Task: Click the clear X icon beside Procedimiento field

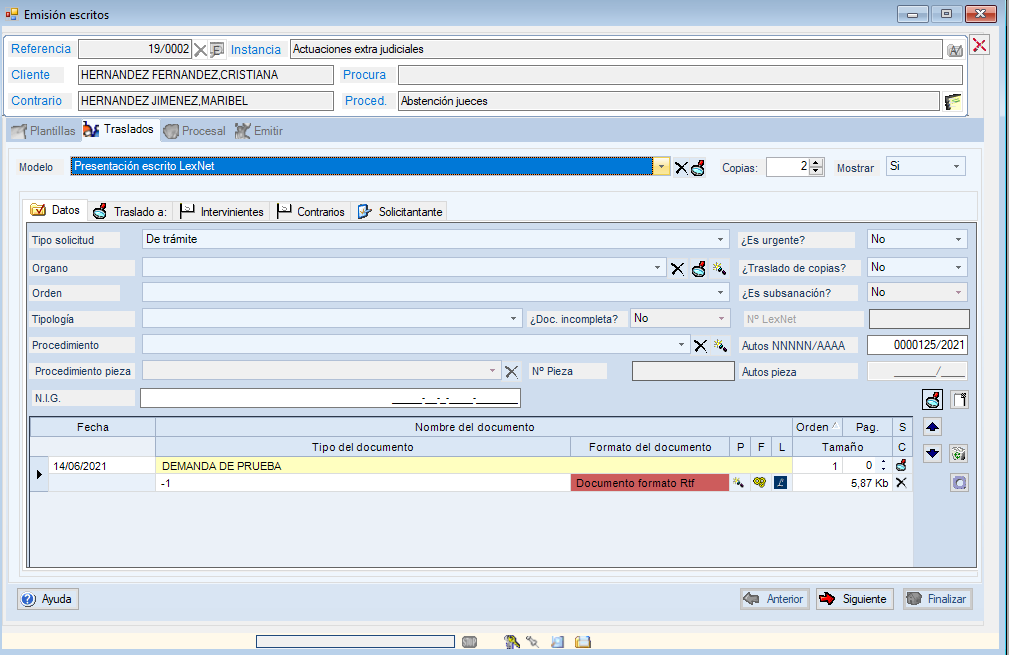Action: (x=700, y=345)
